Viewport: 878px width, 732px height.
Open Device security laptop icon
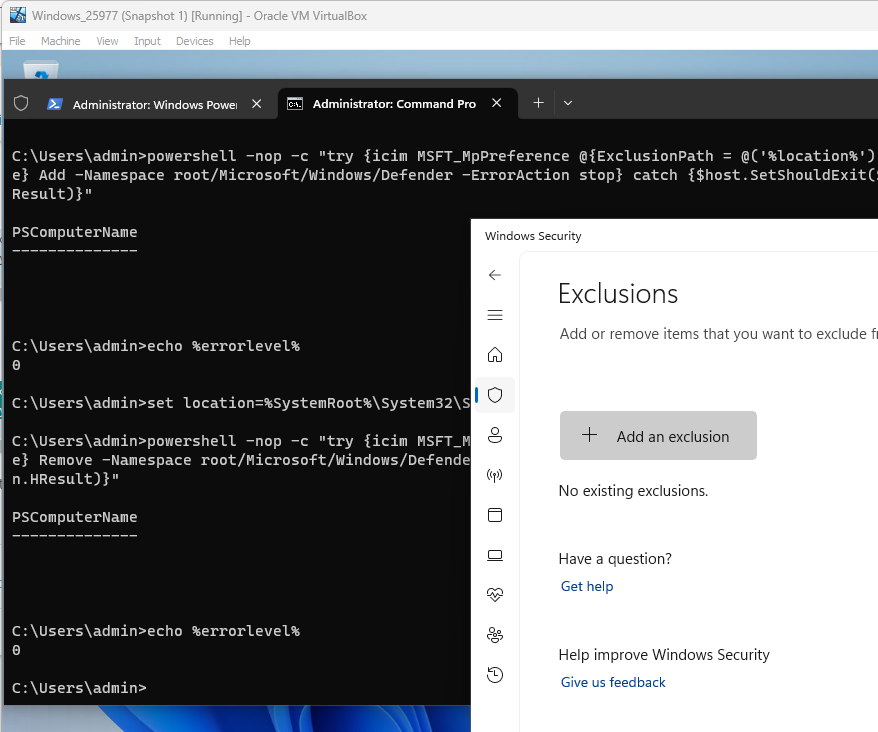point(494,556)
